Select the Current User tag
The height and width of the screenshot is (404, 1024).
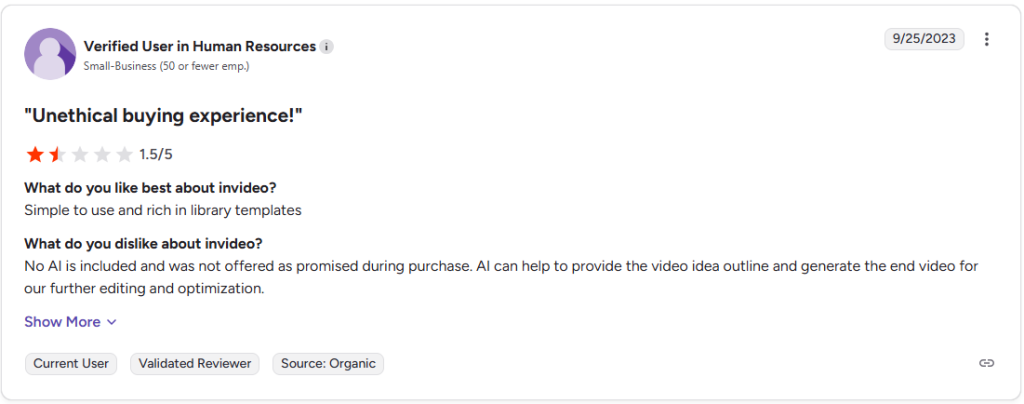(71, 364)
